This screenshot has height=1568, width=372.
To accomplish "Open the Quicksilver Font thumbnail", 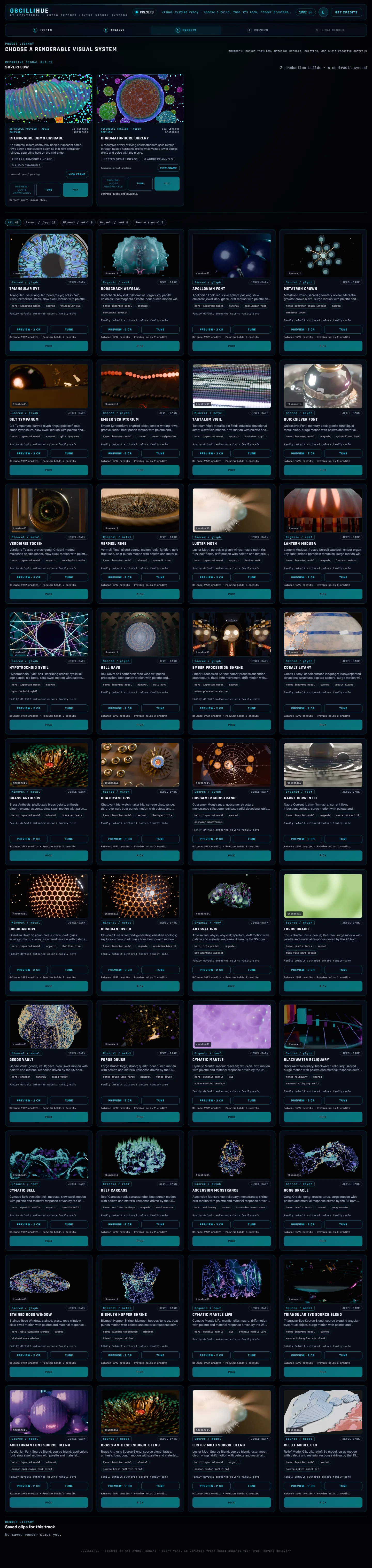I will coord(323,386).
